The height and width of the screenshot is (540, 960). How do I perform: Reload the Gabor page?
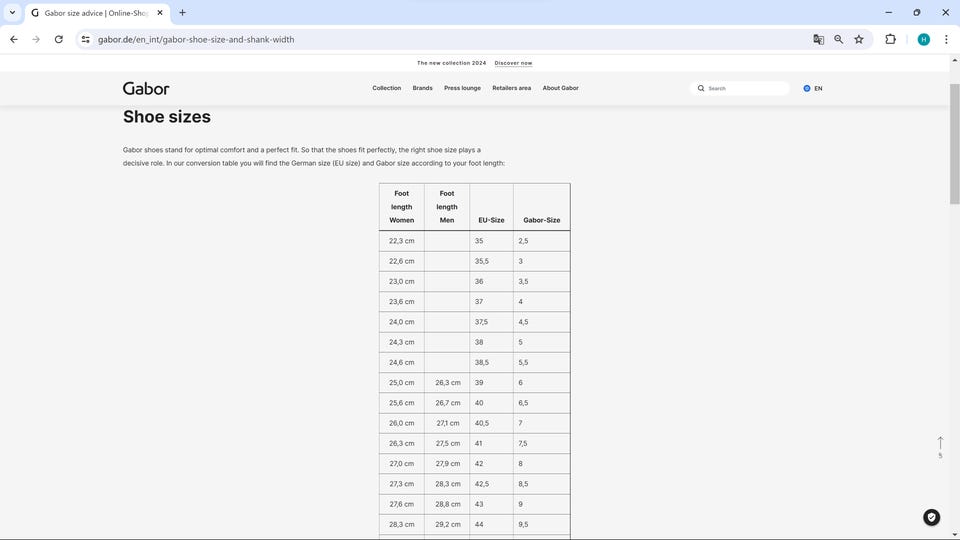59,39
